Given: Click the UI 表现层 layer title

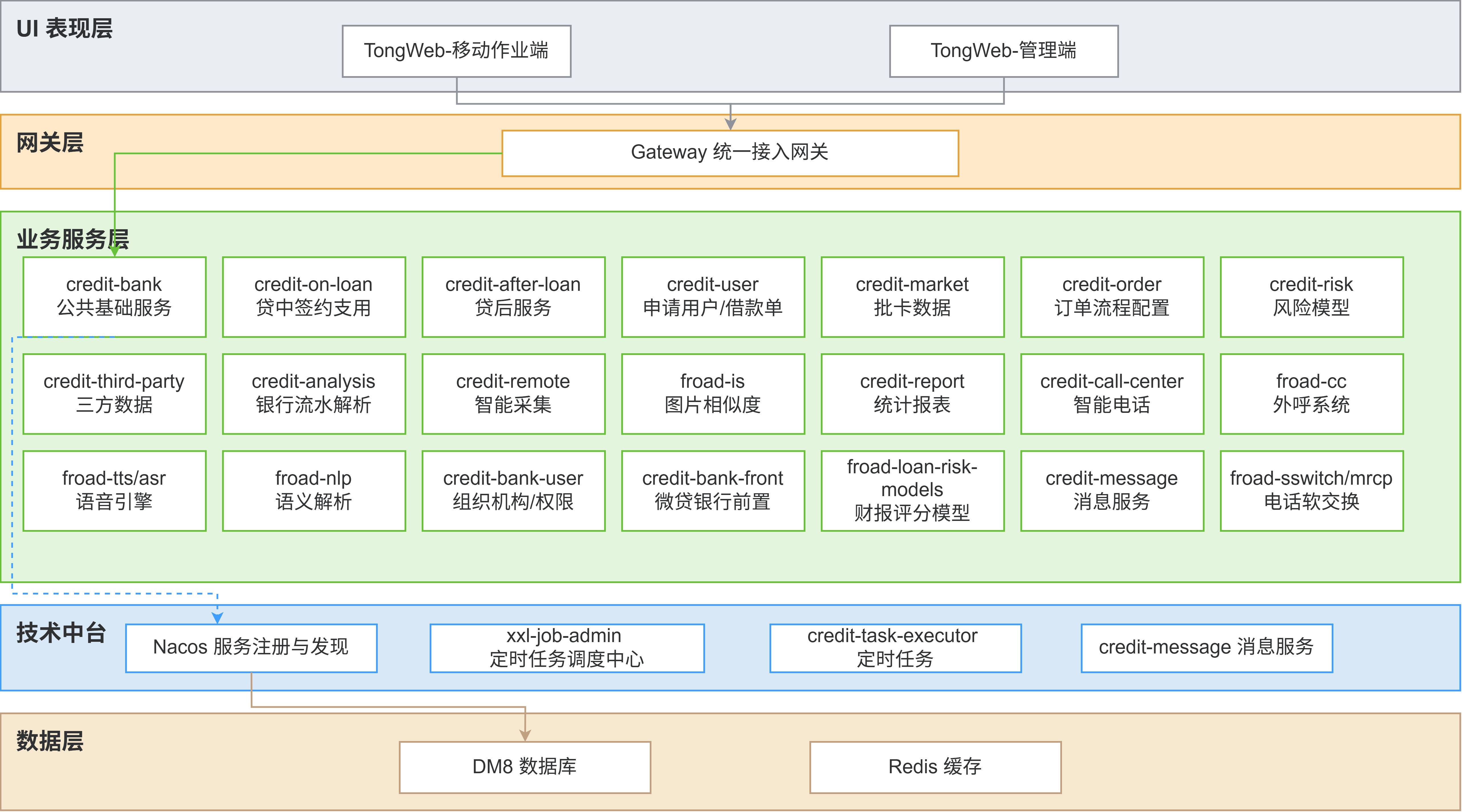Looking at the screenshot, I should click(x=64, y=29).
